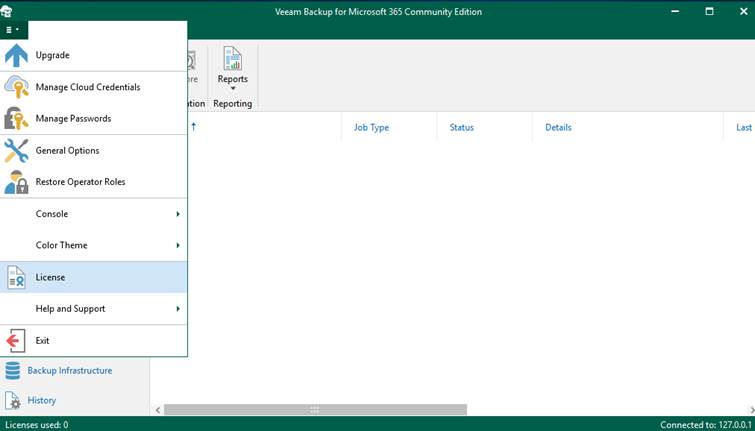Click the License certificate icon

click(x=16, y=277)
